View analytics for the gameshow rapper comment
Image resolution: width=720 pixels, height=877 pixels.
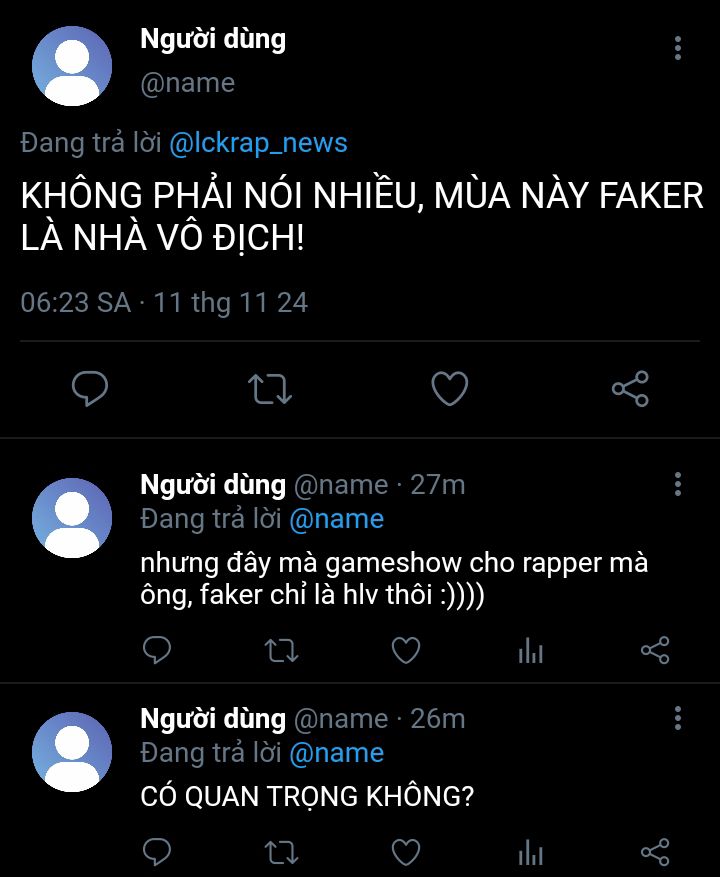[x=530, y=650]
